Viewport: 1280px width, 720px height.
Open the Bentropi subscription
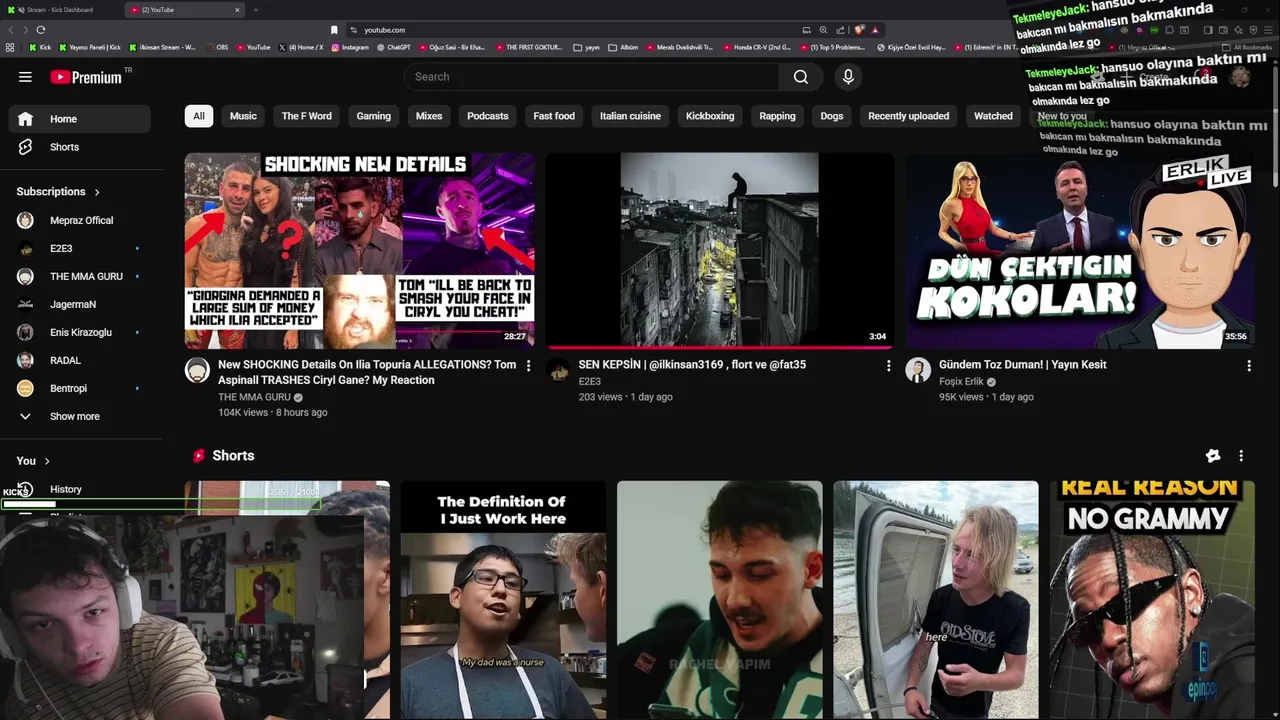pos(80,388)
